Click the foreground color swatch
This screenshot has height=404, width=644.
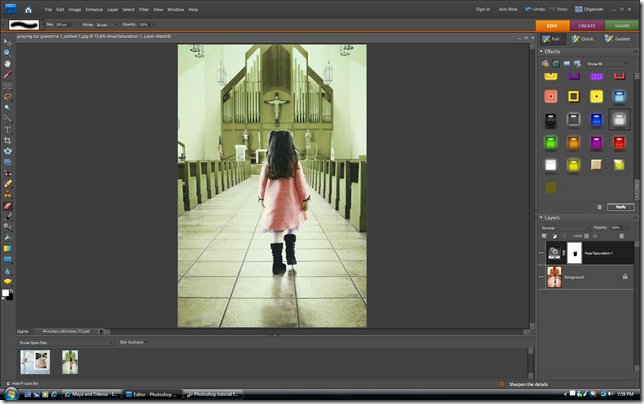(5, 293)
